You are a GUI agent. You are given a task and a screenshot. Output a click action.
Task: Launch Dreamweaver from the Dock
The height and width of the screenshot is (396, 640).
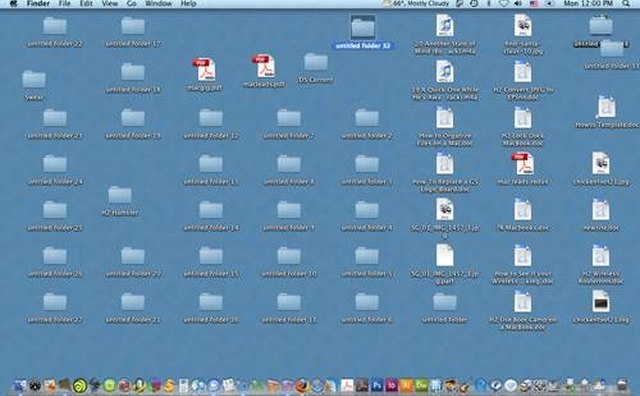(x=421, y=385)
